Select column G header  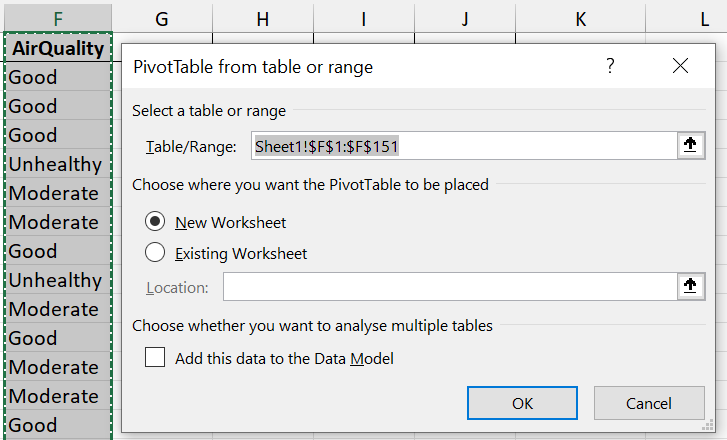coord(162,17)
